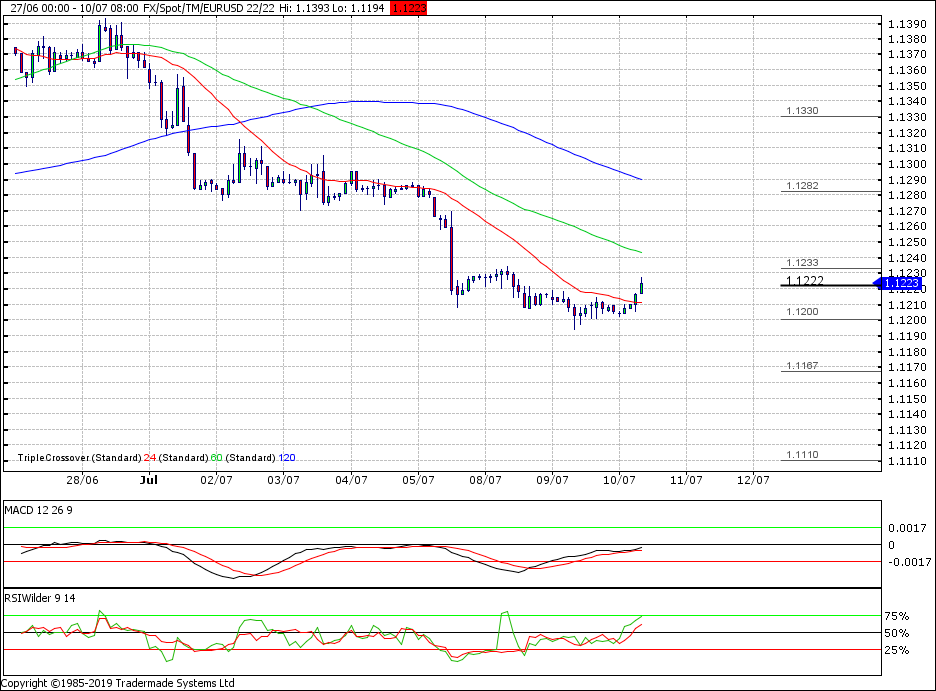Click the MACD 12 26 9 panel title
The width and height of the screenshot is (936, 691).
40,510
